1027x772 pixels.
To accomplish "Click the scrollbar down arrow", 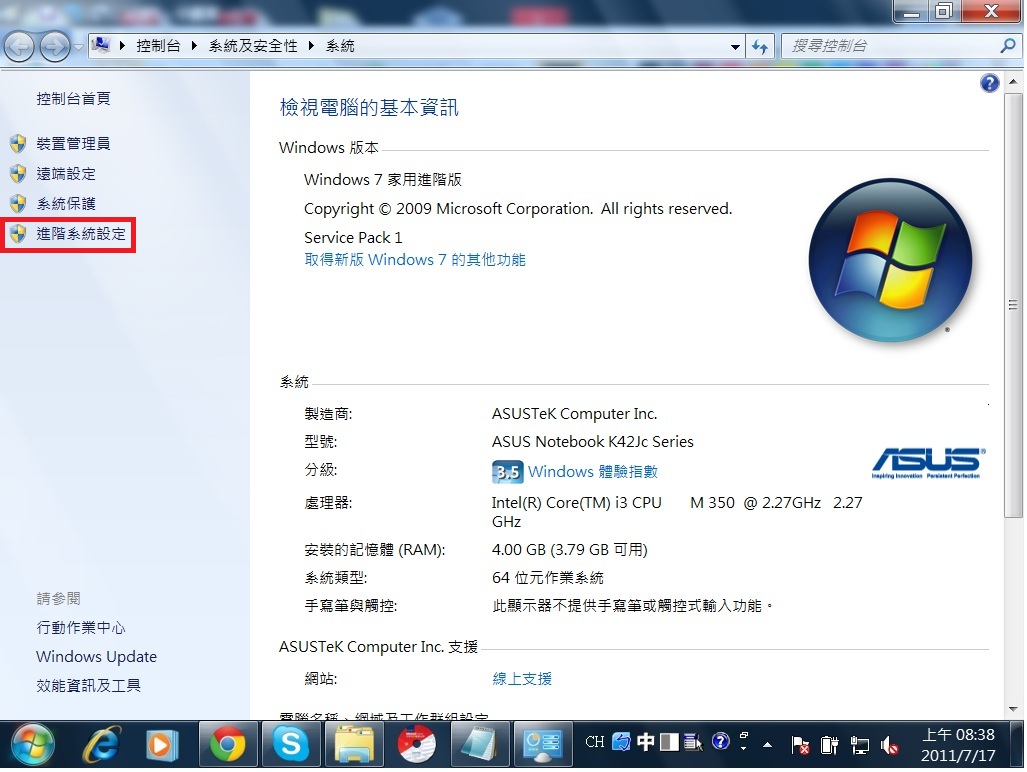I will pos(1013,709).
